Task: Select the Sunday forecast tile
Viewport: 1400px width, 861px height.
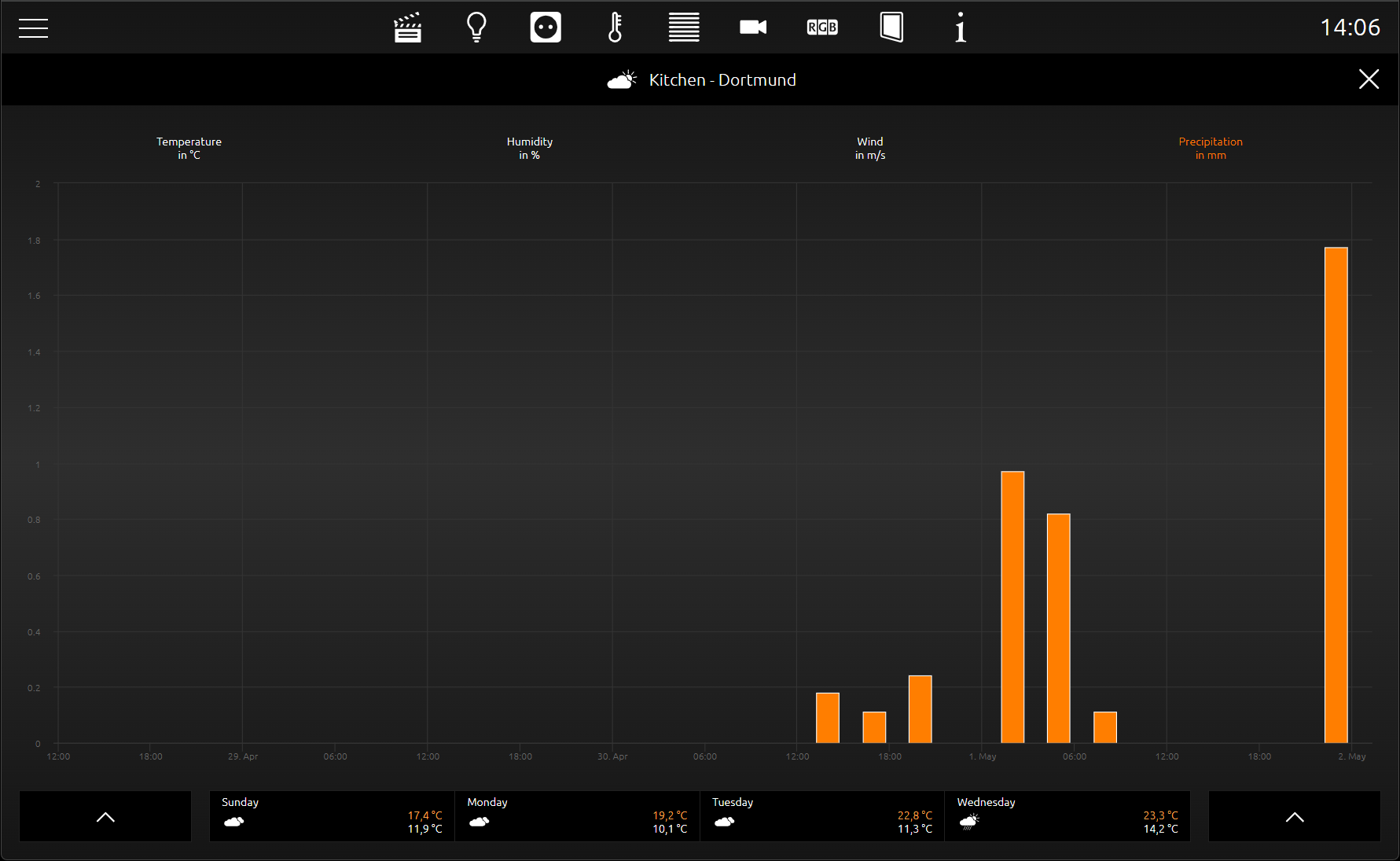Action: [x=332, y=816]
